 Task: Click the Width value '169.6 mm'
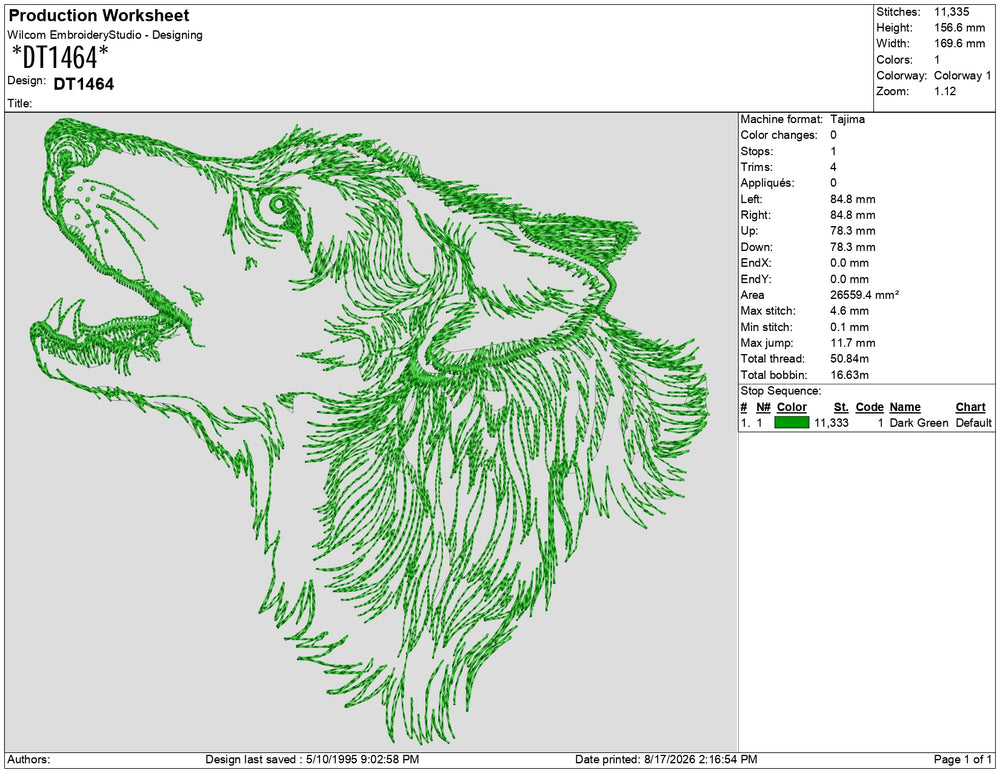pyautogui.click(x=960, y=43)
